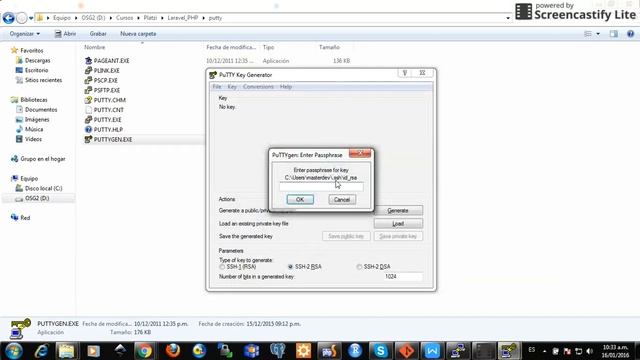
Task: Click the change view icon in Explorer
Action: [588, 34]
